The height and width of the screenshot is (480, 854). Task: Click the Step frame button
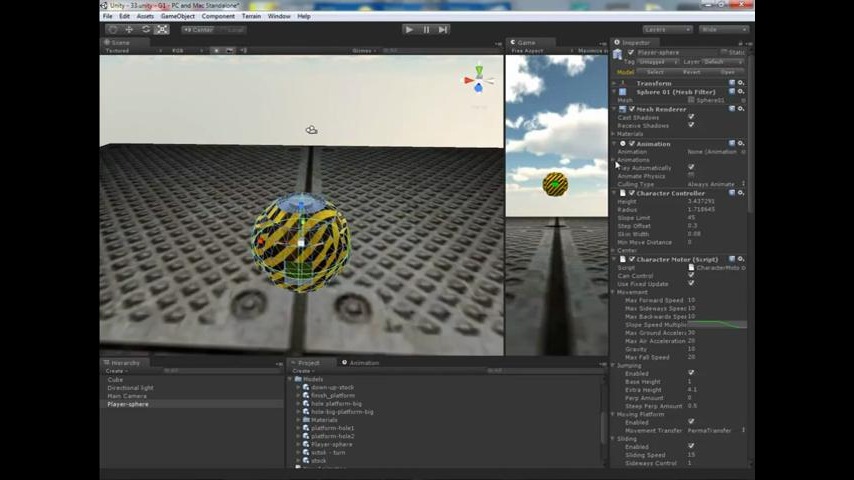coord(443,29)
